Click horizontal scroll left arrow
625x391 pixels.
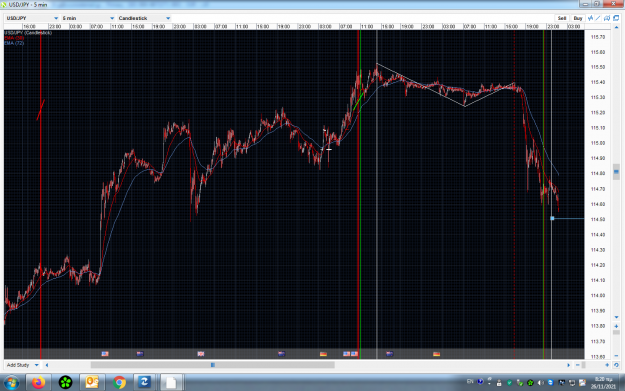47,365
